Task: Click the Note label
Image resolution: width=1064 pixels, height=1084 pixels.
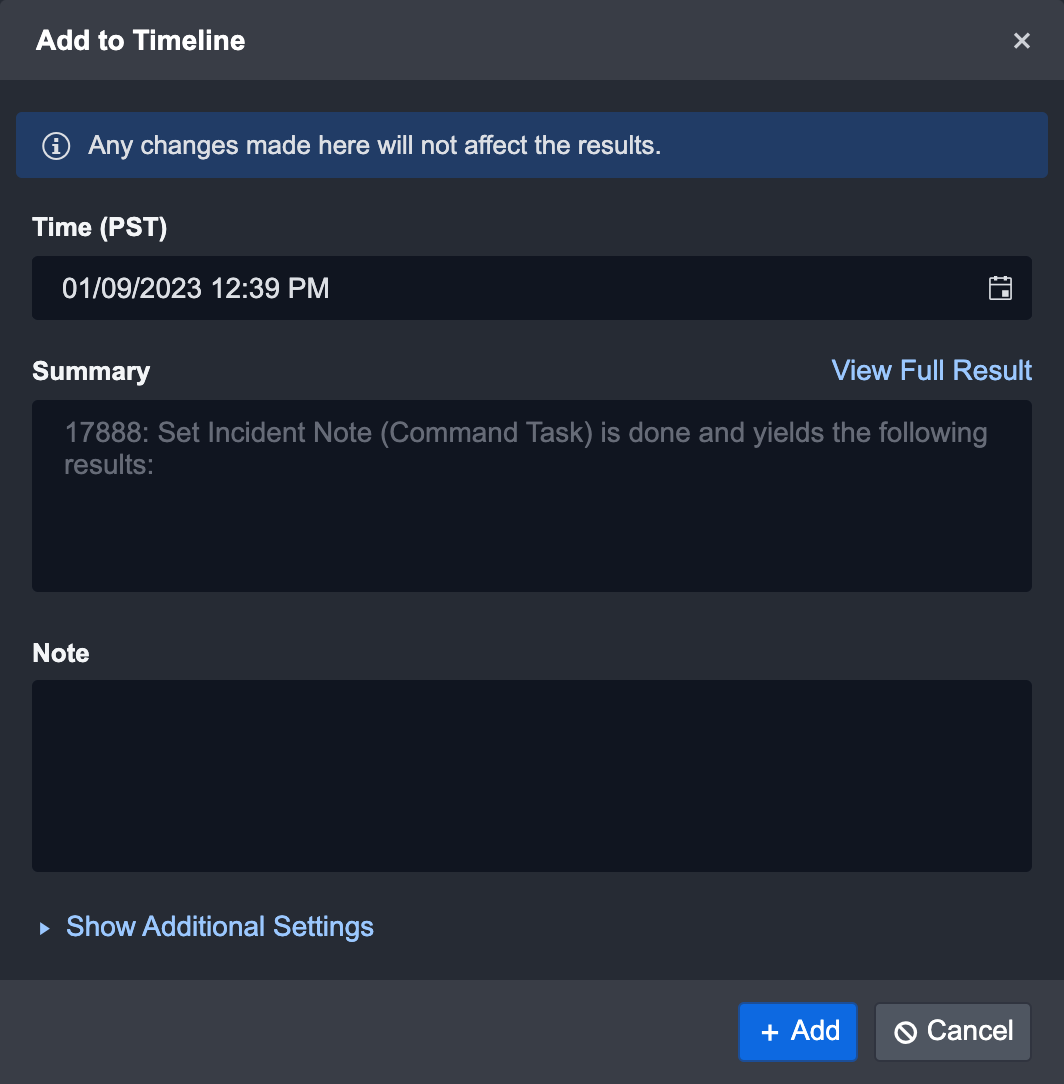Action: (61, 653)
